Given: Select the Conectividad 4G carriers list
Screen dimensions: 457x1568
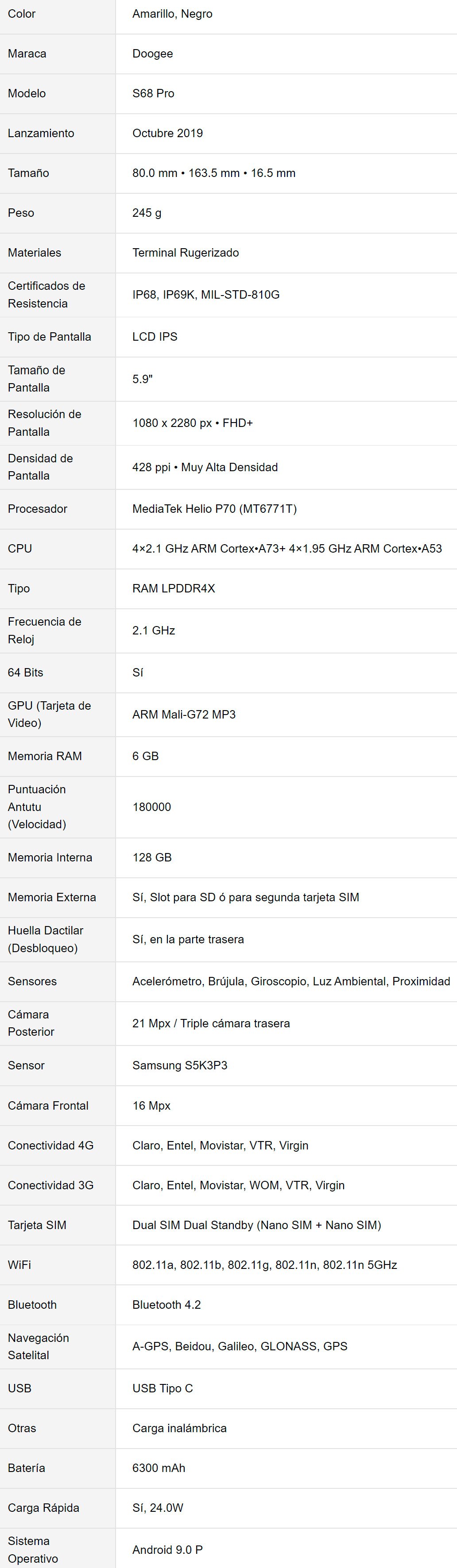Looking at the screenshot, I should (221, 1145).
